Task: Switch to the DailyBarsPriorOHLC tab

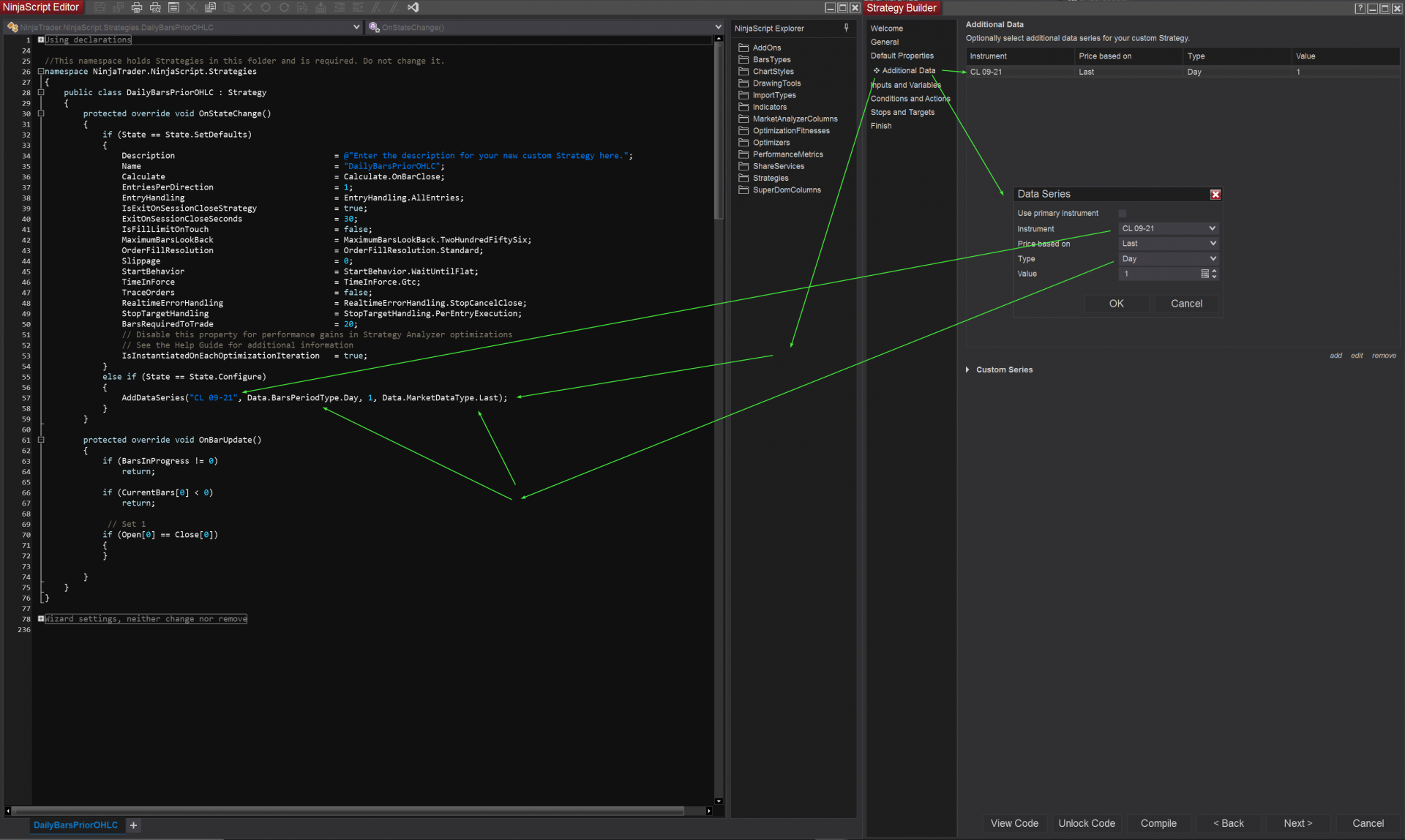Action: pos(75,825)
